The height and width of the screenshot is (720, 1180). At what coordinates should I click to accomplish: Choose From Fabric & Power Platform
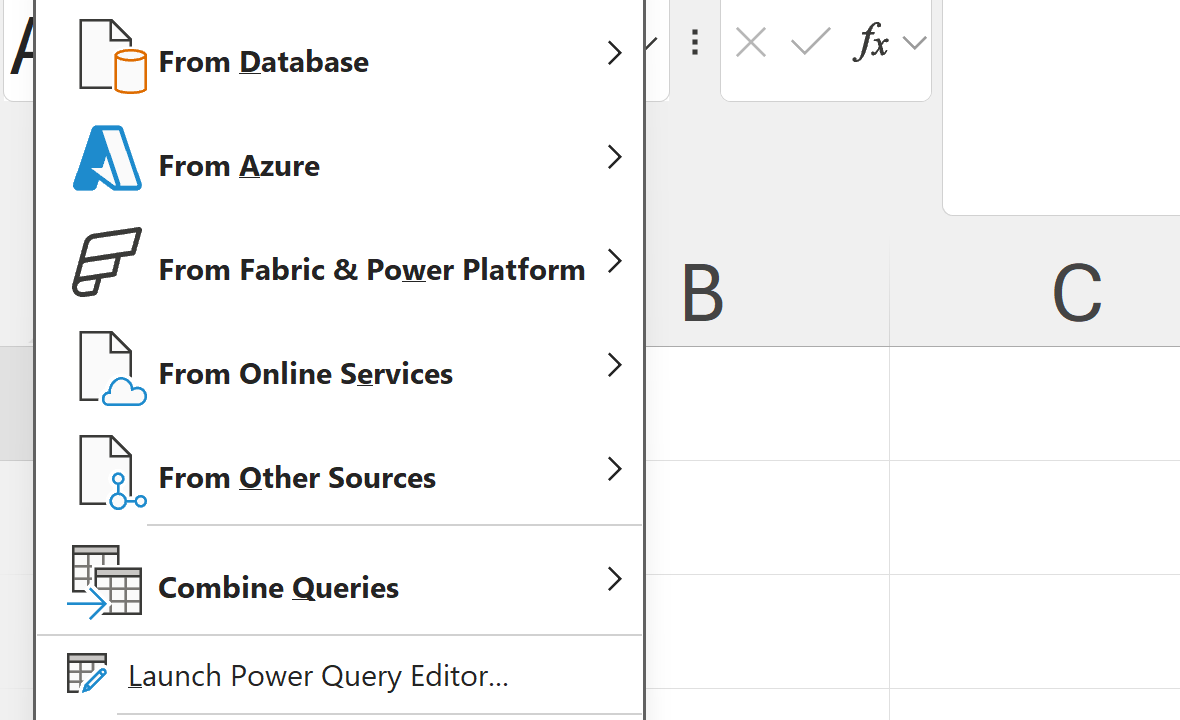(371, 270)
